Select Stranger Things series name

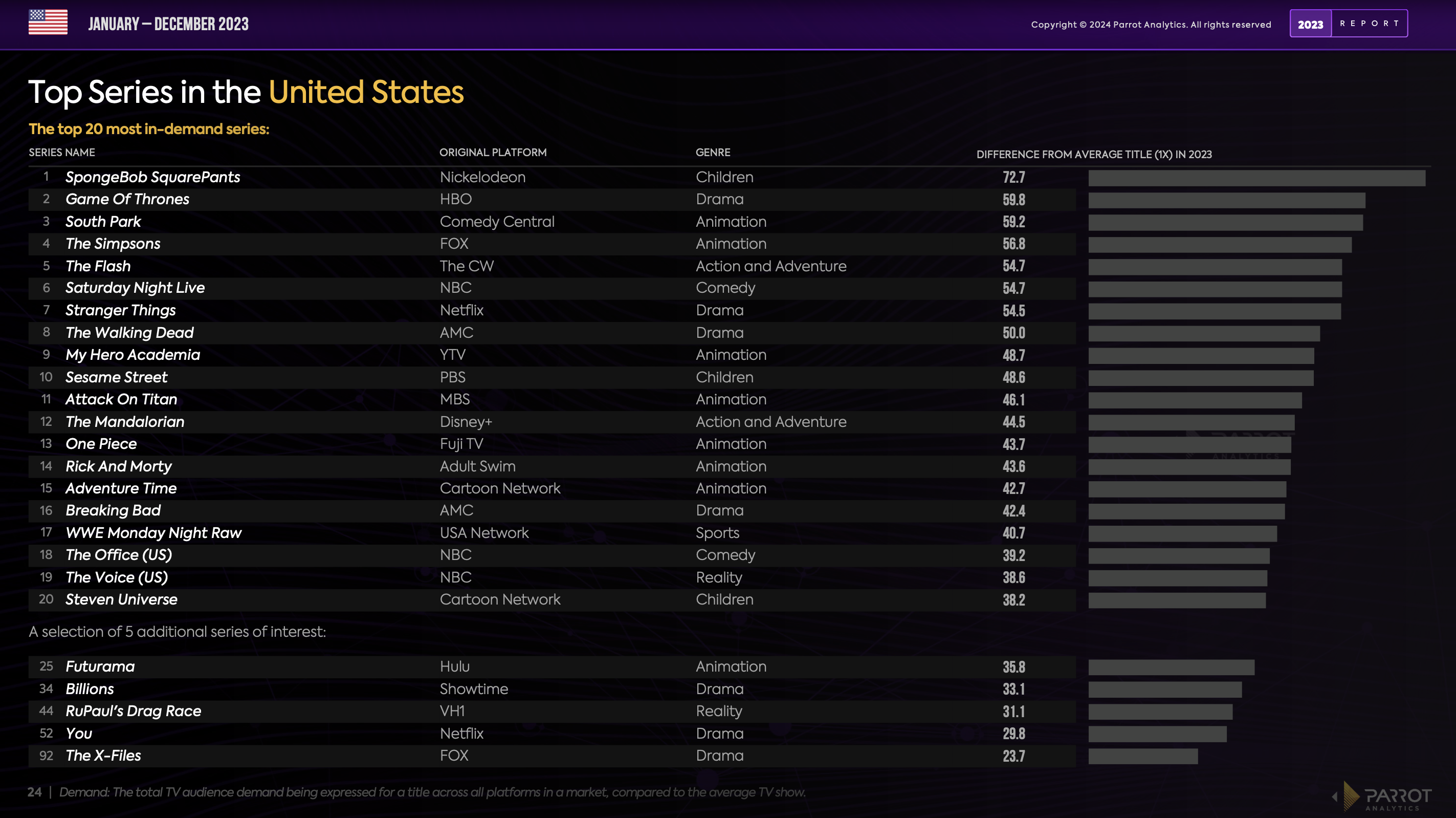(120, 311)
